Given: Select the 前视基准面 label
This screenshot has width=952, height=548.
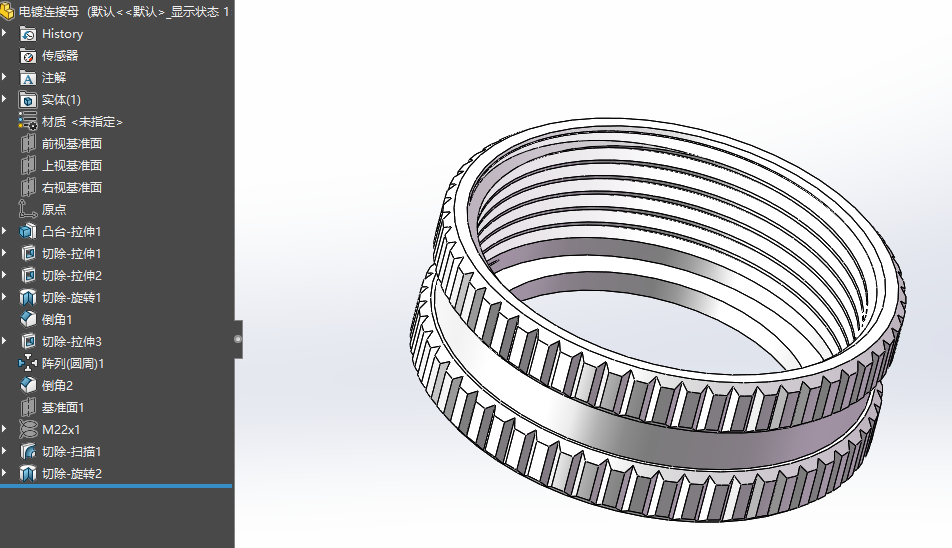Looking at the screenshot, I should click(72, 144).
